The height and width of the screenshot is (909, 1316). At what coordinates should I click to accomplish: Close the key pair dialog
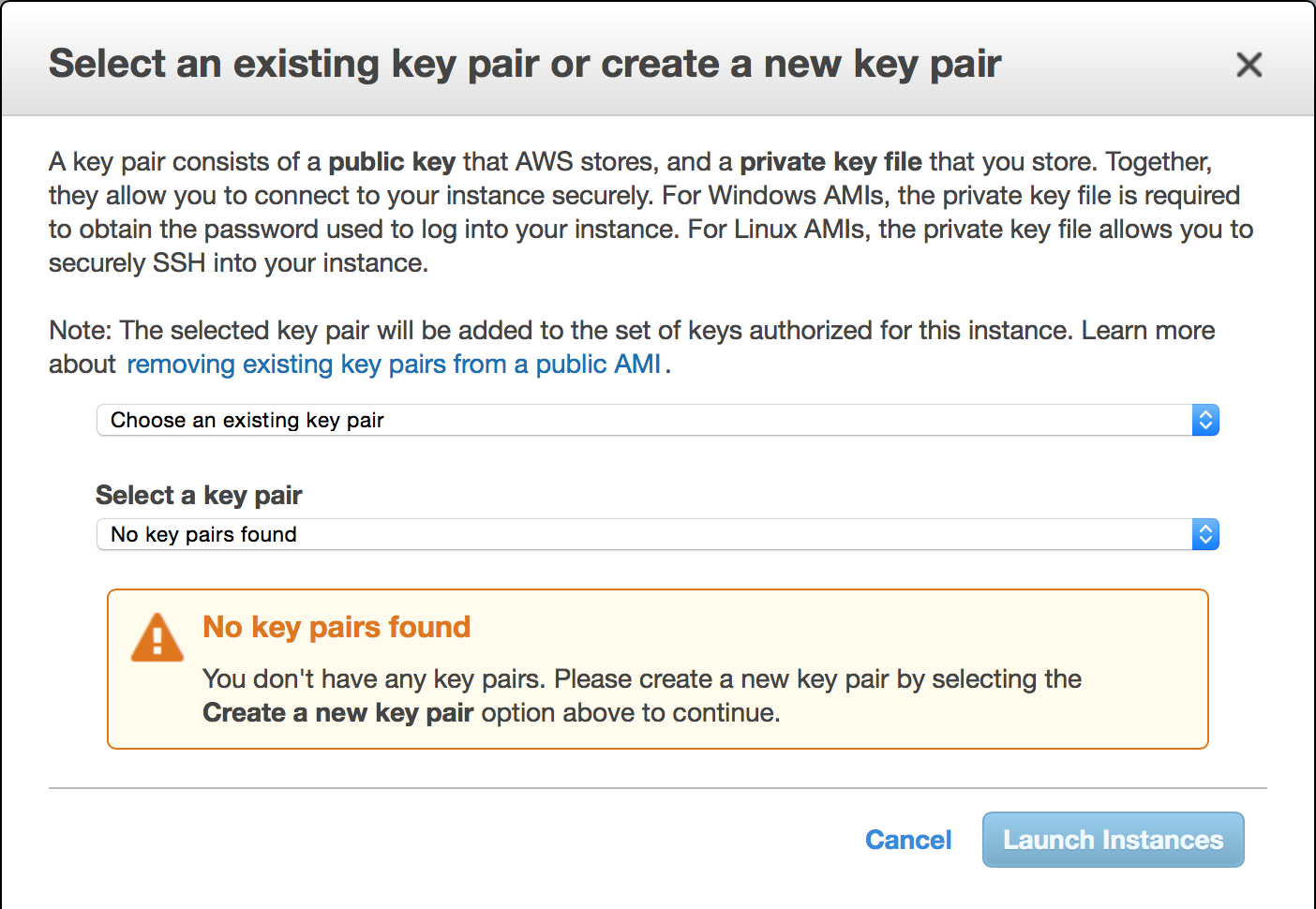[x=1249, y=65]
